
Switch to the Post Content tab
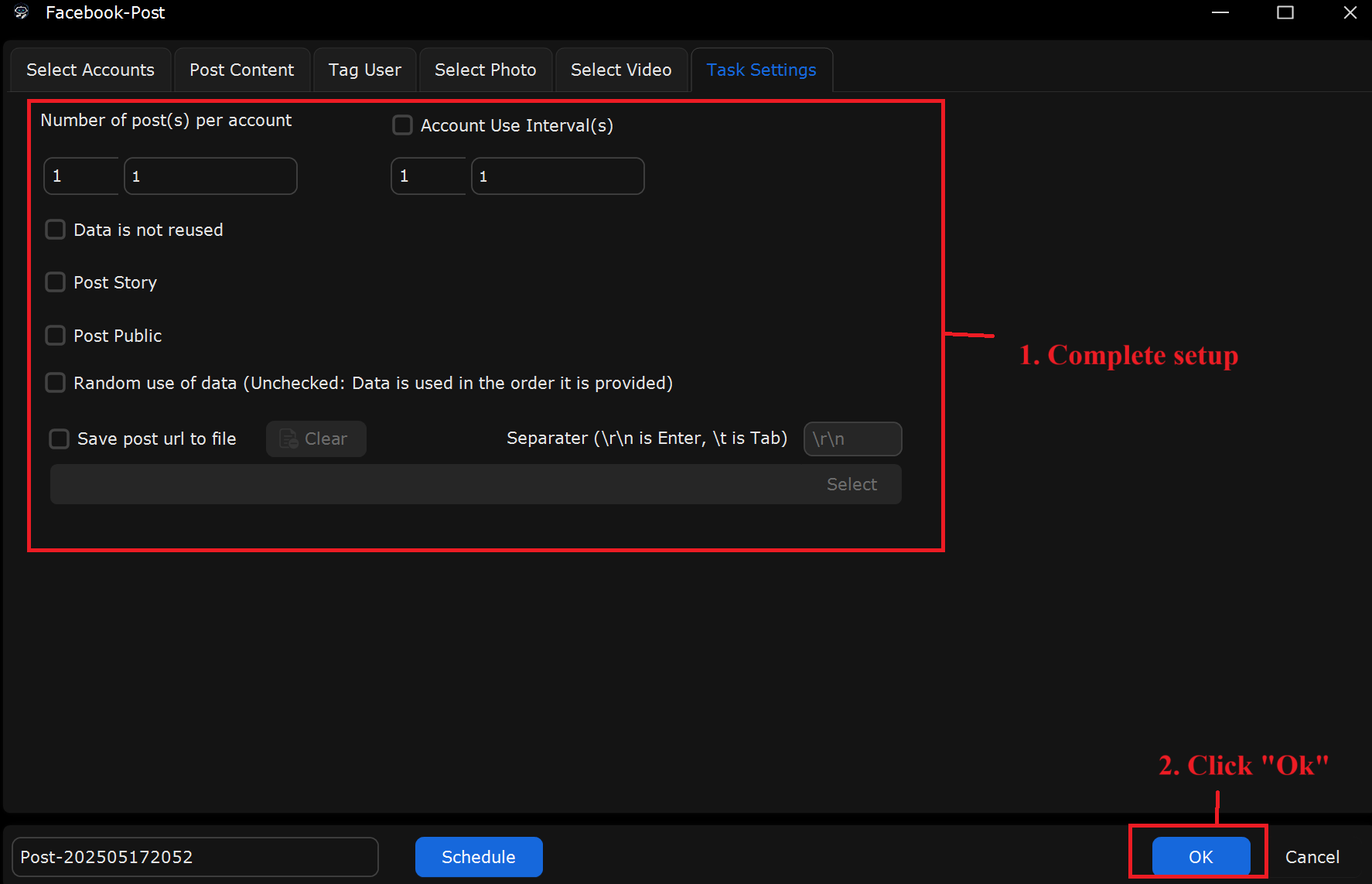coord(241,70)
